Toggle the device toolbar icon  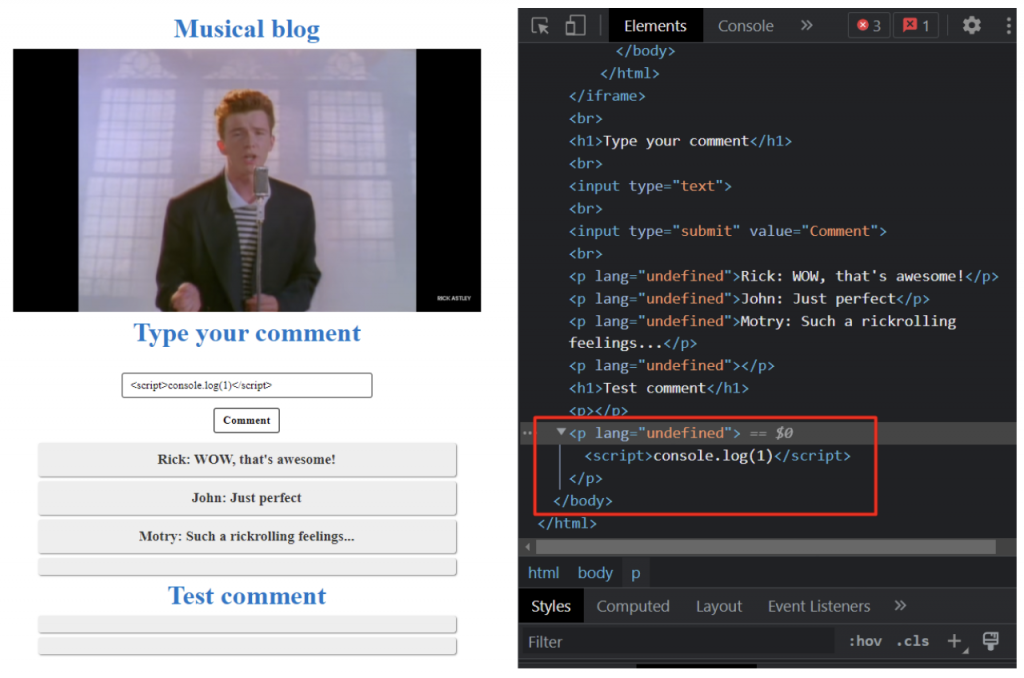pos(575,25)
